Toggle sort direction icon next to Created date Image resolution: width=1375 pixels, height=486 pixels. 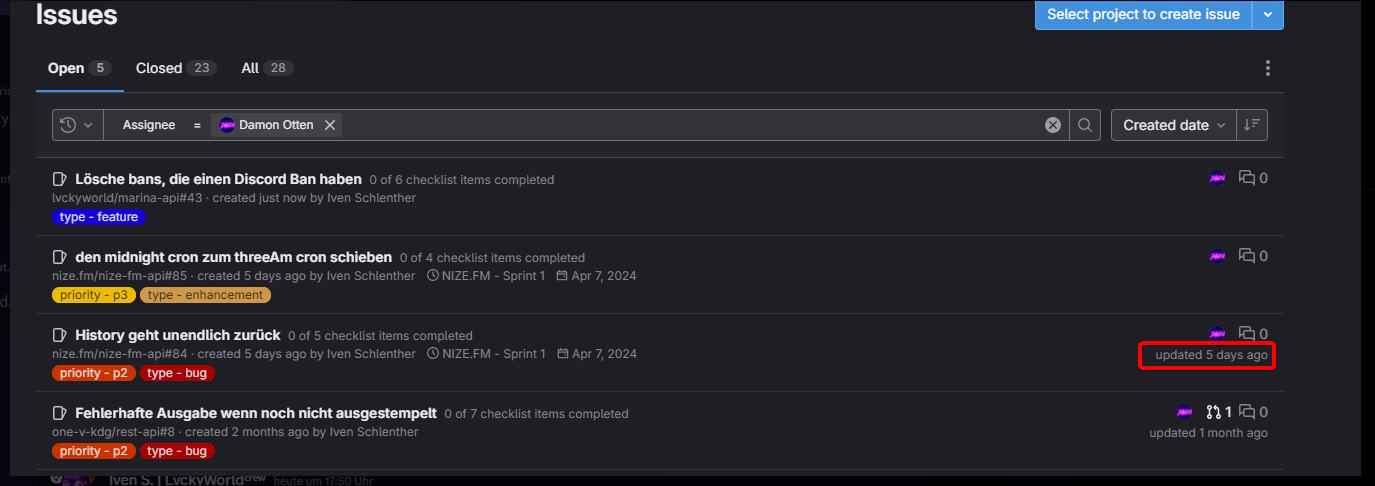[1252, 125]
